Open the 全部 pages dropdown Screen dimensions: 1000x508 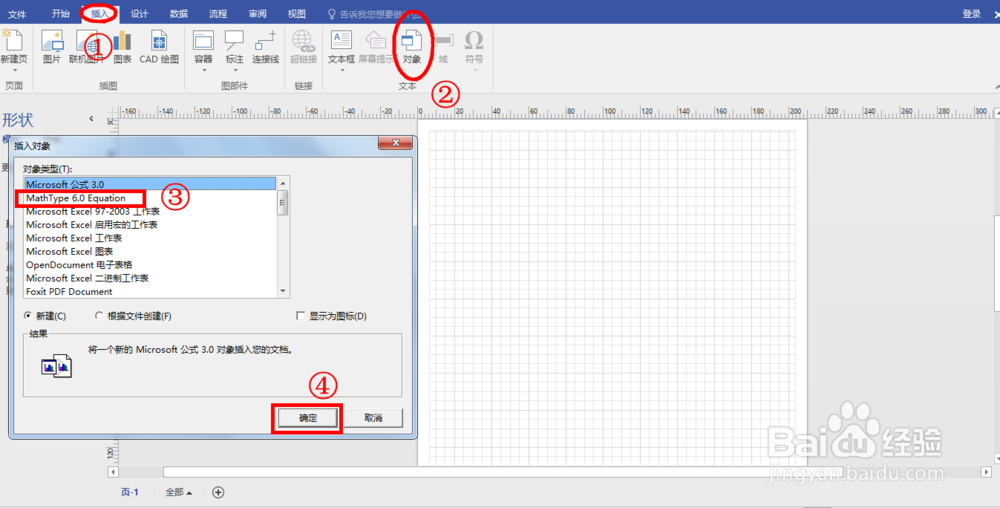tap(180, 492)
